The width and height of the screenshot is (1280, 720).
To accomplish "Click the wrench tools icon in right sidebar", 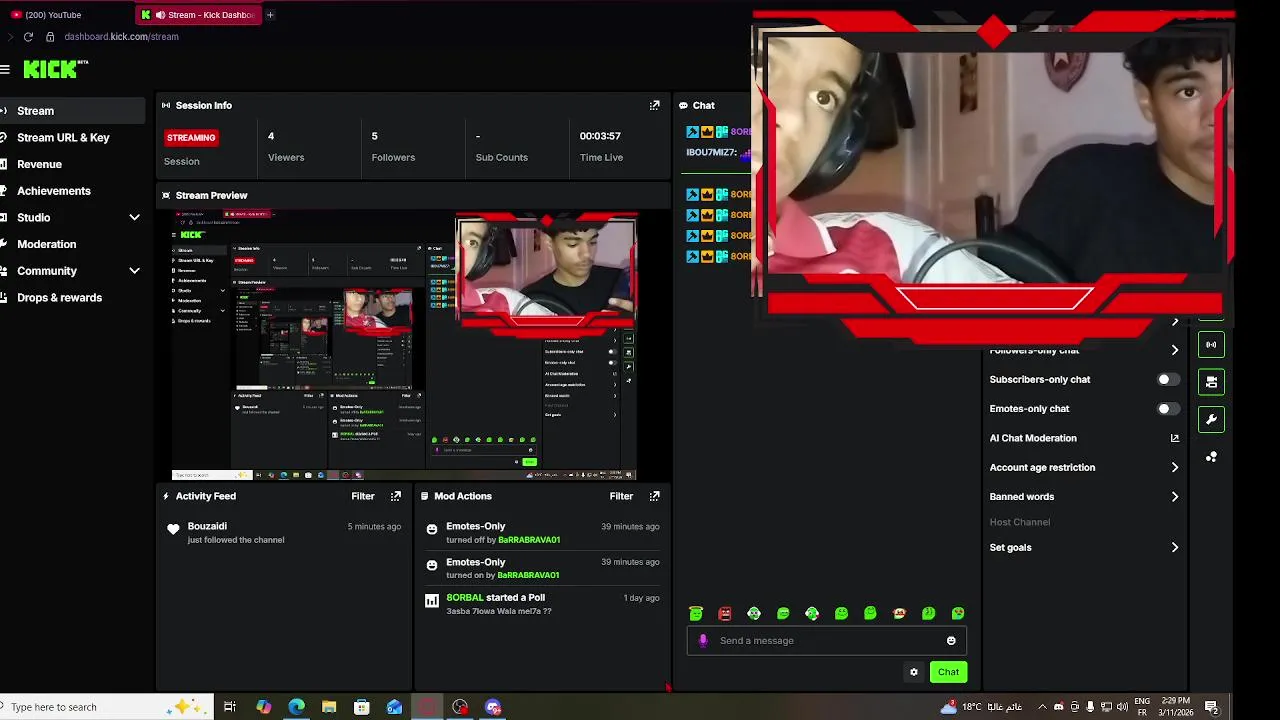I will pyautogui.click(x=1211, y=420).
